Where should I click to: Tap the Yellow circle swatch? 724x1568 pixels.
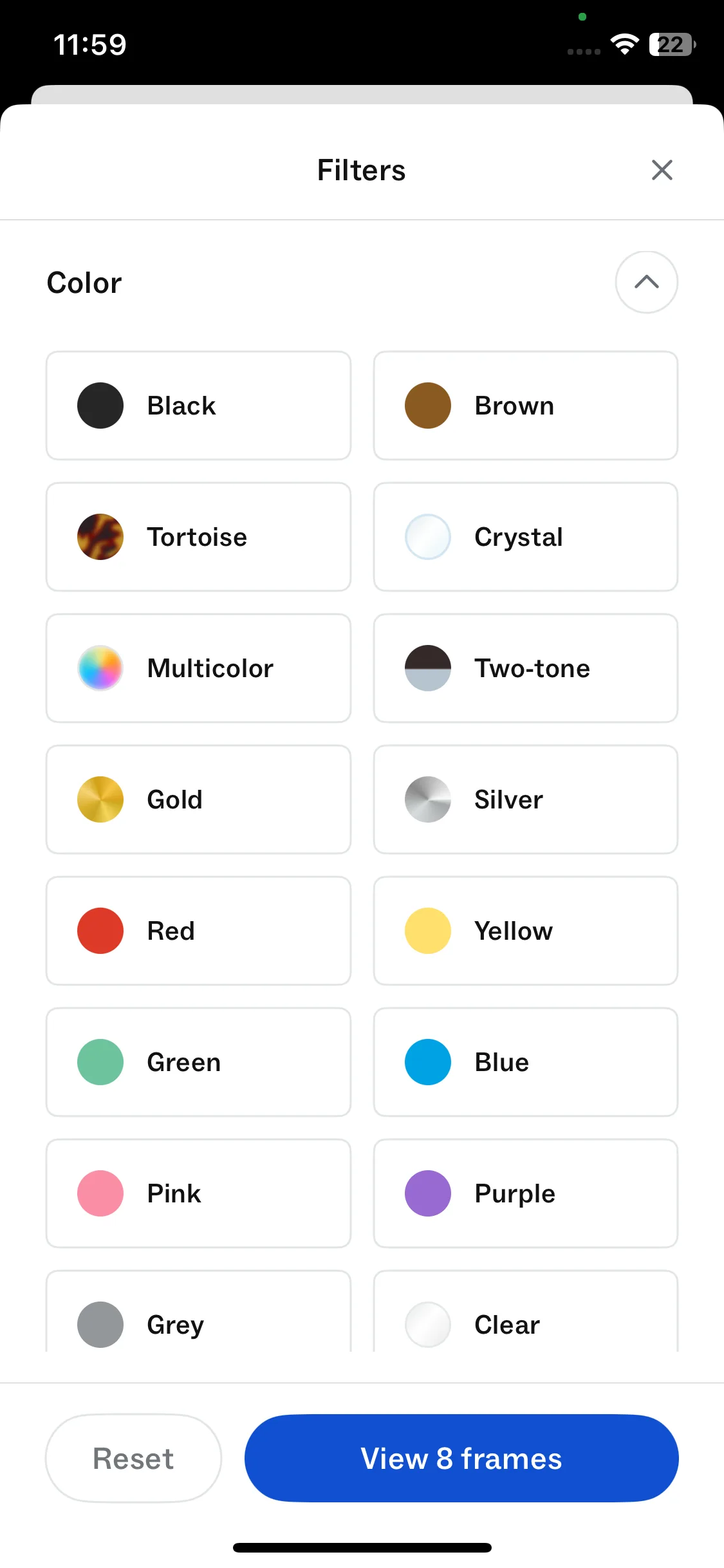428,931
